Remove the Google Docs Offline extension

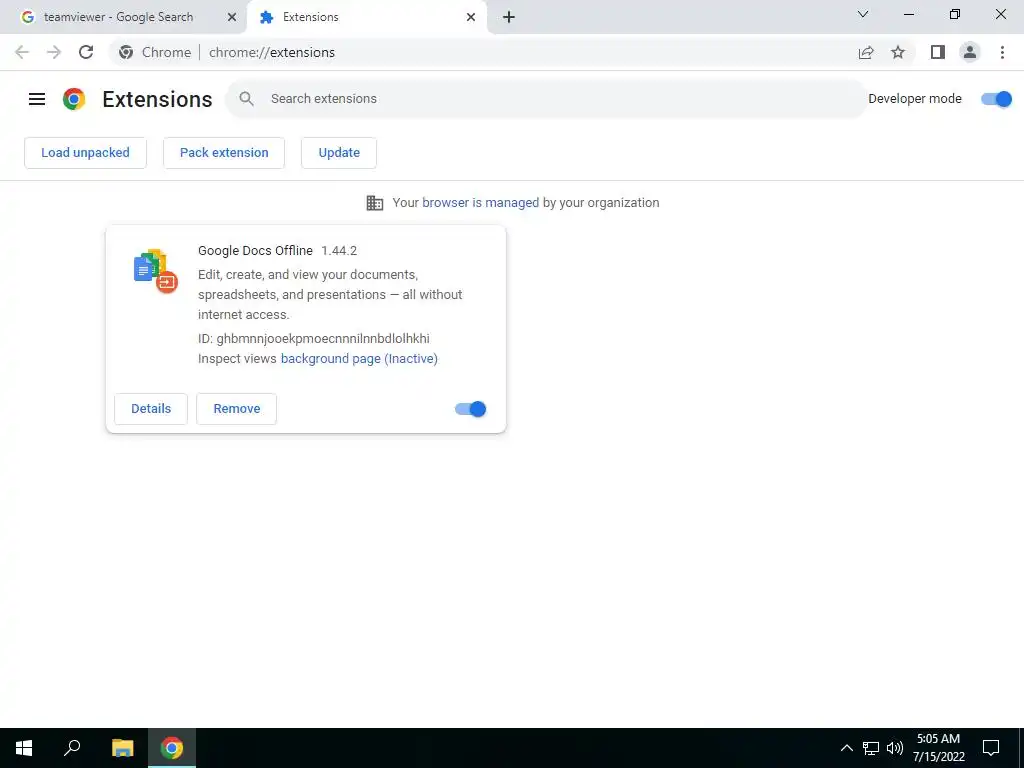(236, 409)
